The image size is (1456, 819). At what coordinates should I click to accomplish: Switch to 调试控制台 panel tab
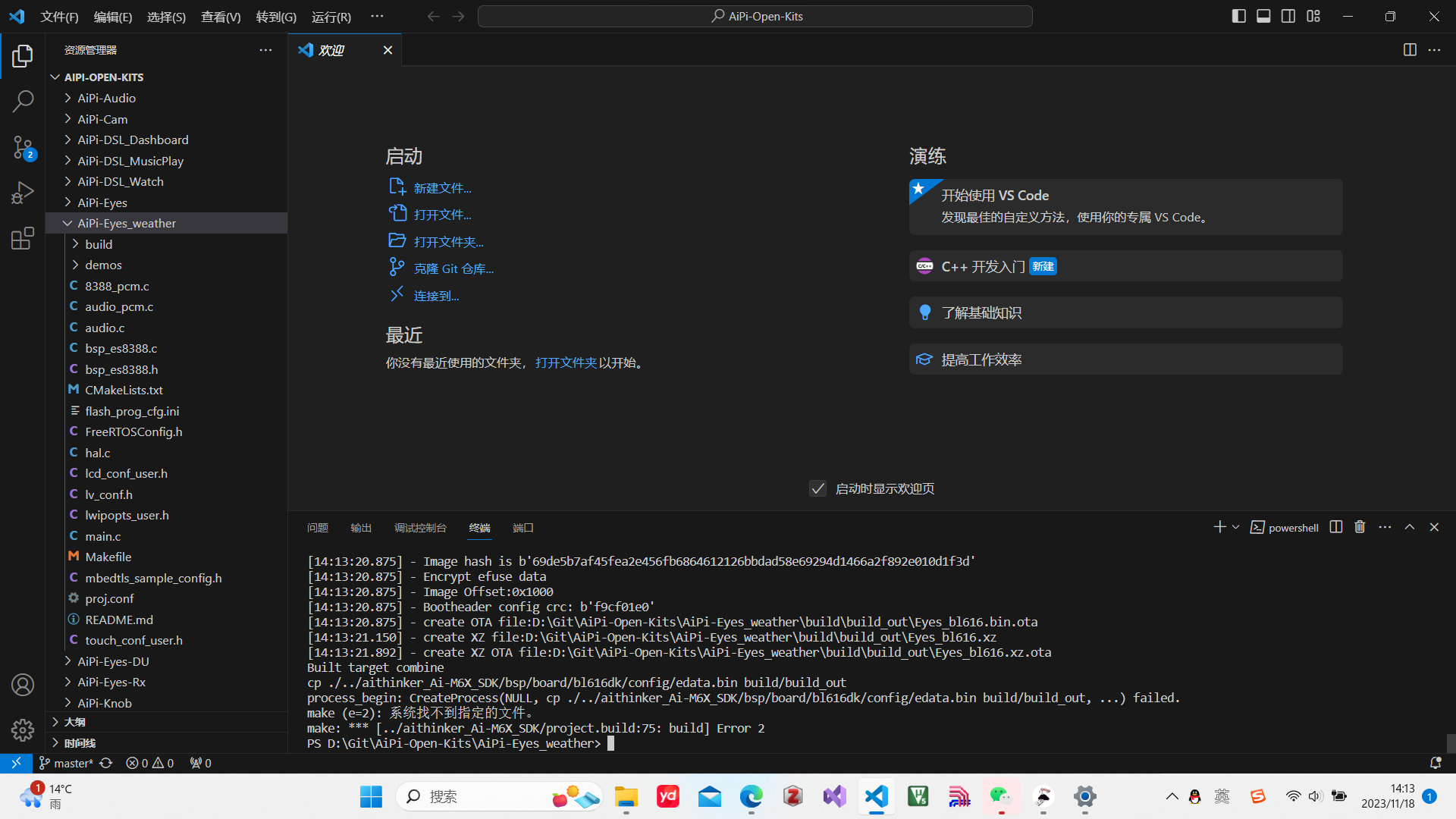pos(420,528)
